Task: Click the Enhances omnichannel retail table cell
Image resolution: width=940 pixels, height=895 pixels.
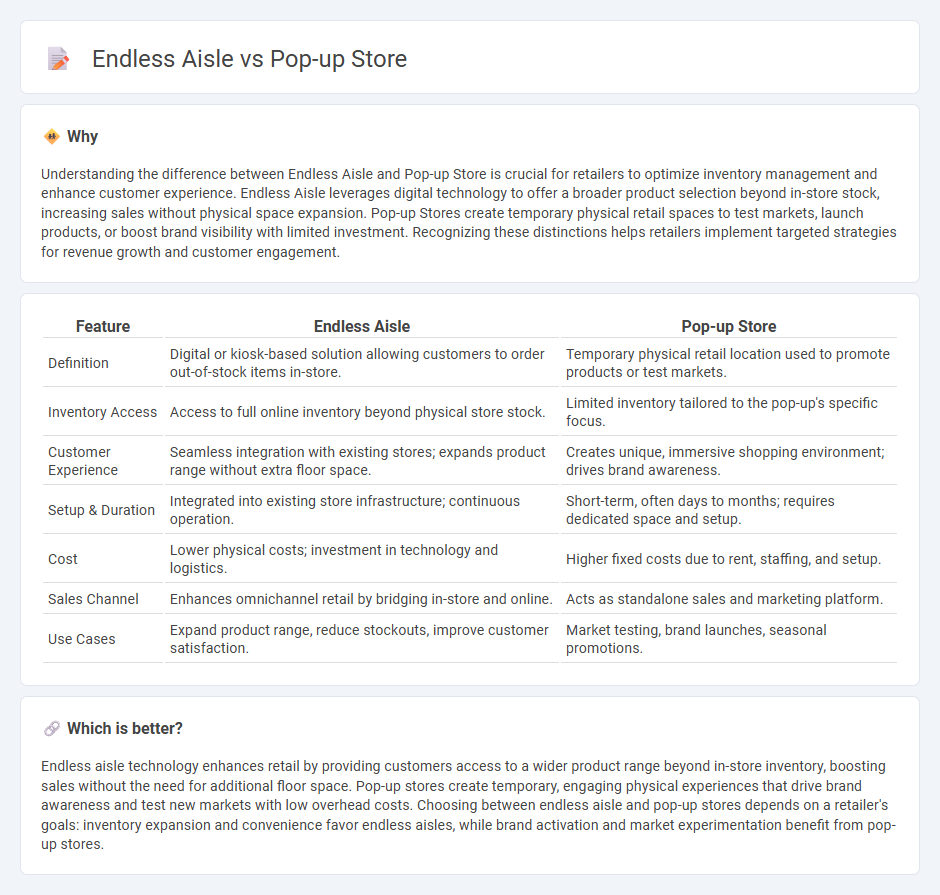Action: (x=362, y=599)
